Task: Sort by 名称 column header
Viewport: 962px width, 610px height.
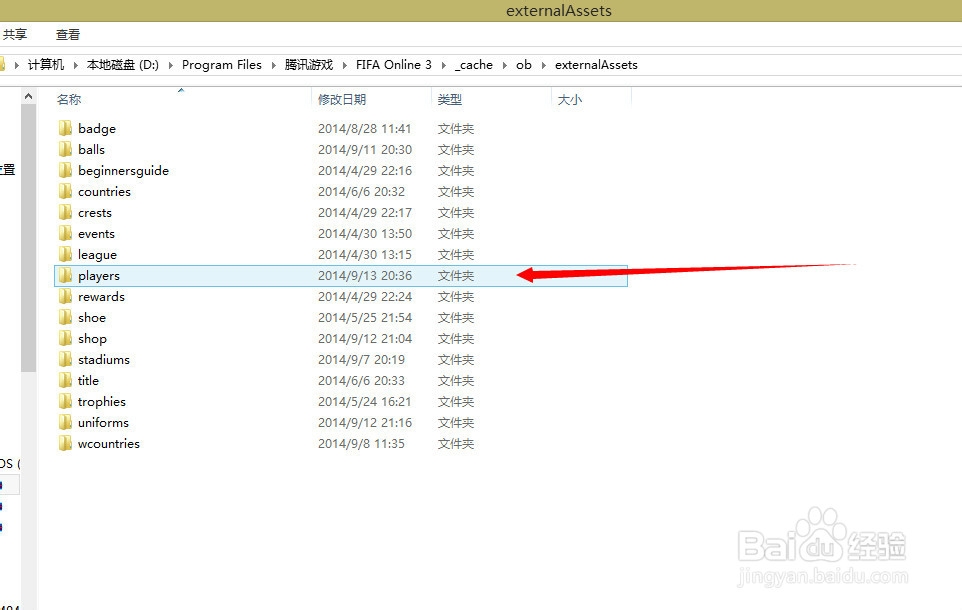Action: click(69, 99)
